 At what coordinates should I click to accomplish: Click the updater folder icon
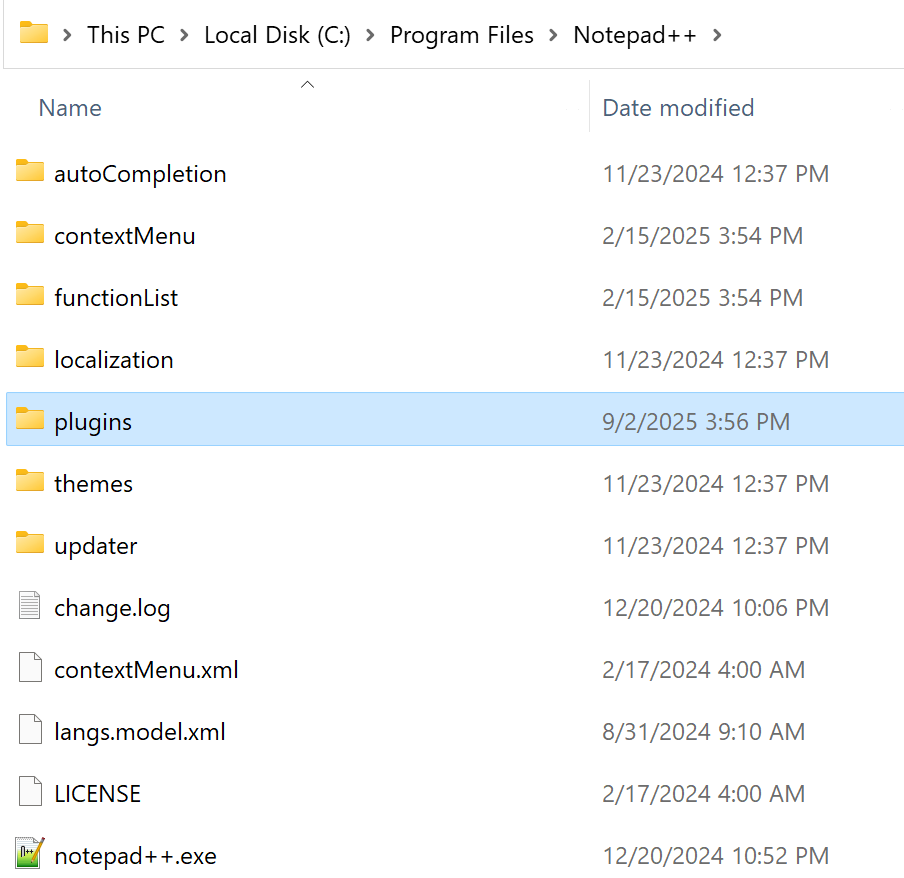click(28, 544)
